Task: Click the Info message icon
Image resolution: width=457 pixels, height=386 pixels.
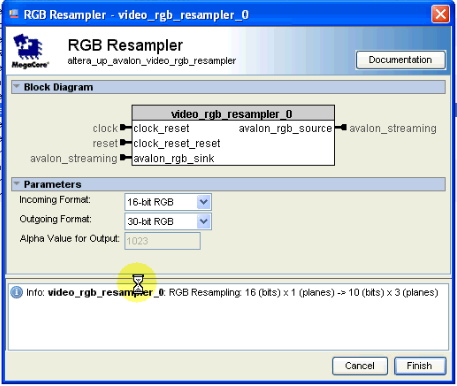Action: tap(16, 292)
